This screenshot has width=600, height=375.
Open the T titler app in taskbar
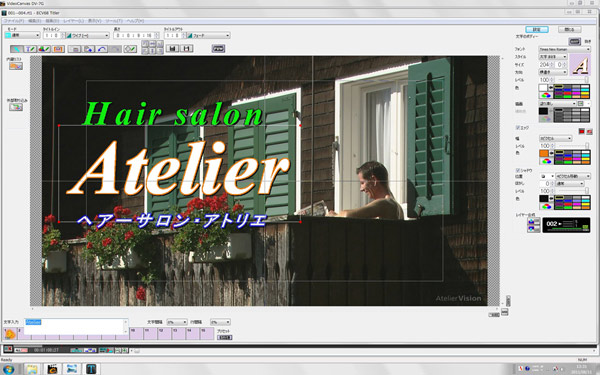pos(91,369)
